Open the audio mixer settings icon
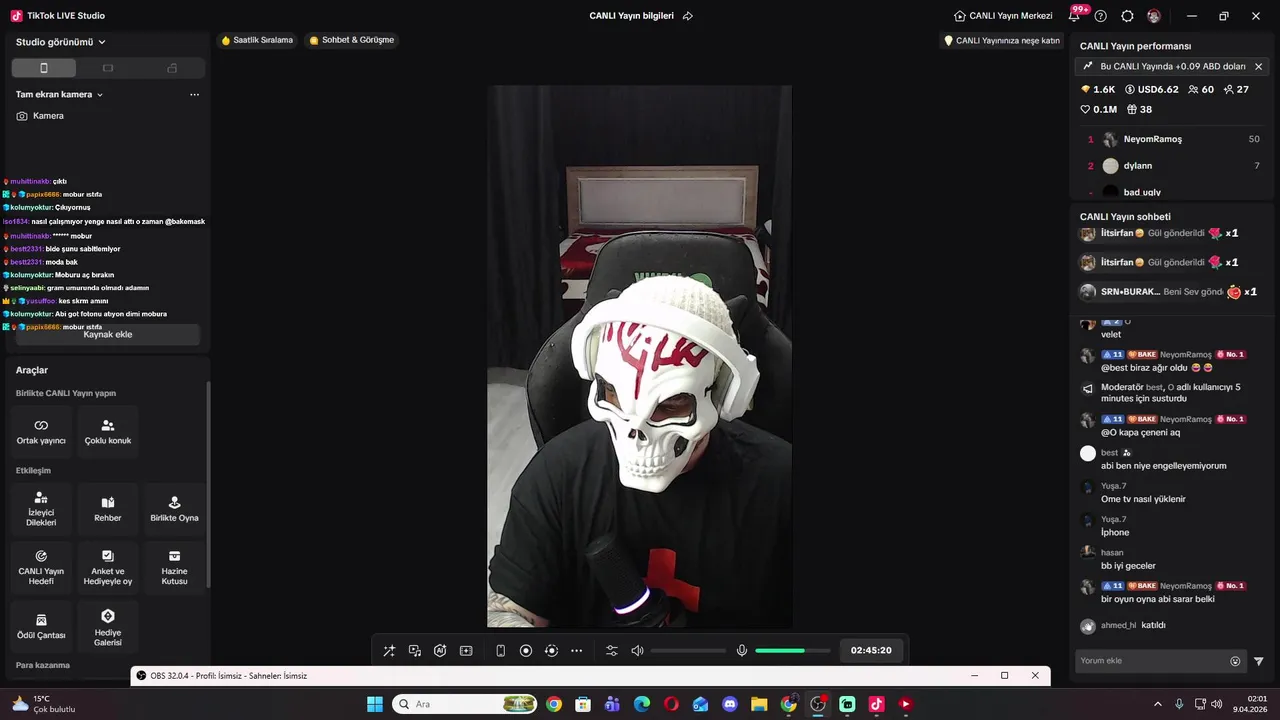The image size is (1280, 720). 612,651
